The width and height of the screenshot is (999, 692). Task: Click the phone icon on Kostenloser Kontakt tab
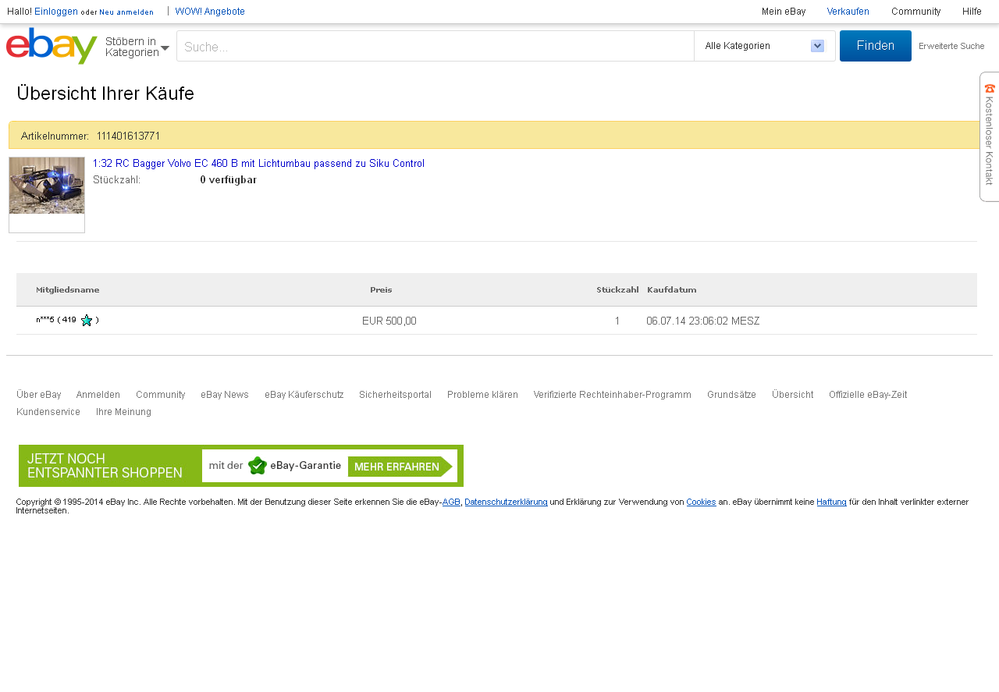click(x=989, y=89)
